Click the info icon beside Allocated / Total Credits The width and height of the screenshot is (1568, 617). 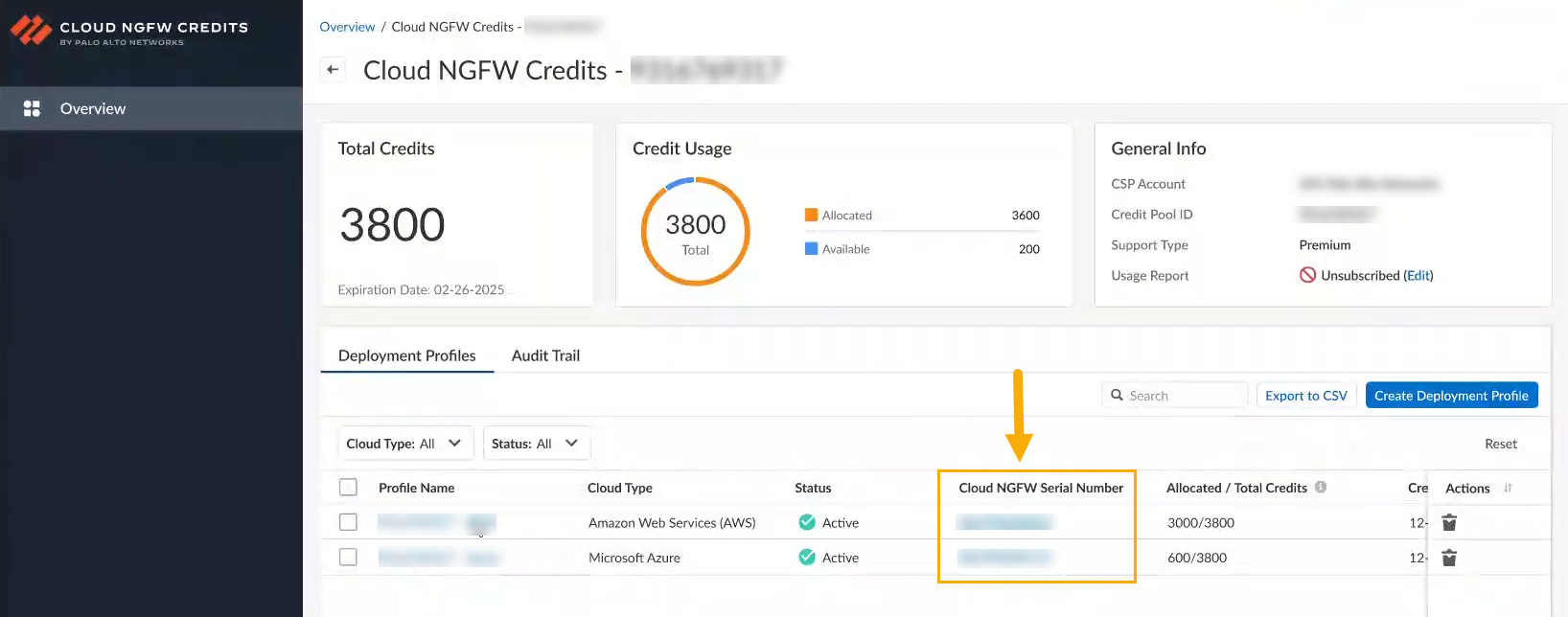(x=1321, y=487)
